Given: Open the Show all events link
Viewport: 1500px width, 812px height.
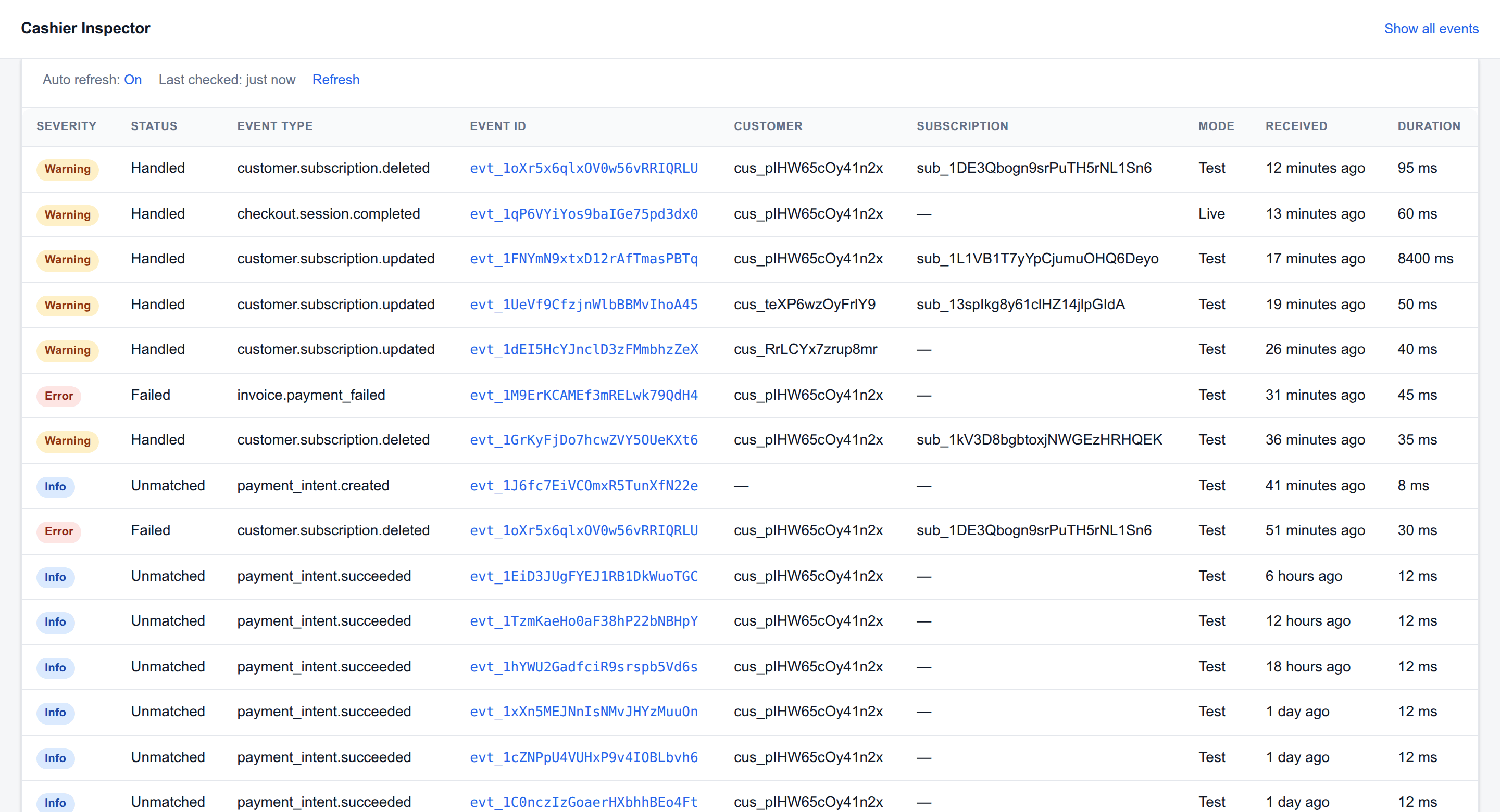Looking at the screenshot, I should click(1431, 29).
